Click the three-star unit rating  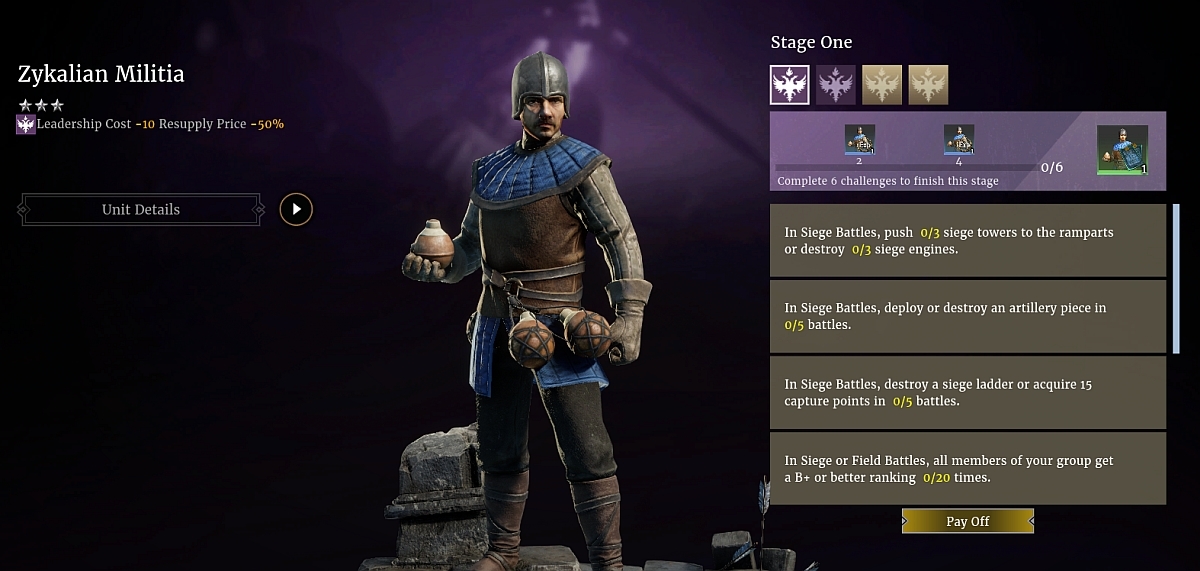[41, 105]
